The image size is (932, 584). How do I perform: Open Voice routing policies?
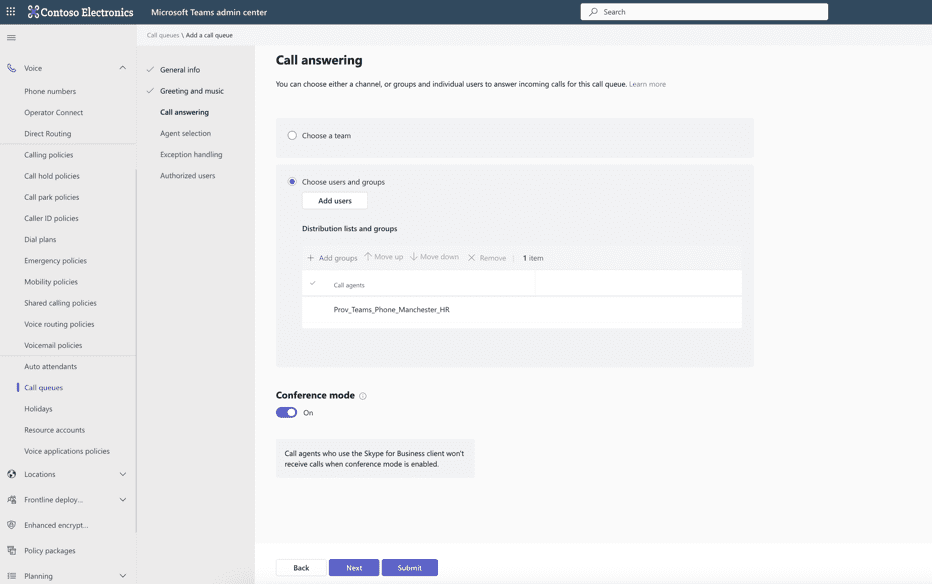(x=59, y=324)
